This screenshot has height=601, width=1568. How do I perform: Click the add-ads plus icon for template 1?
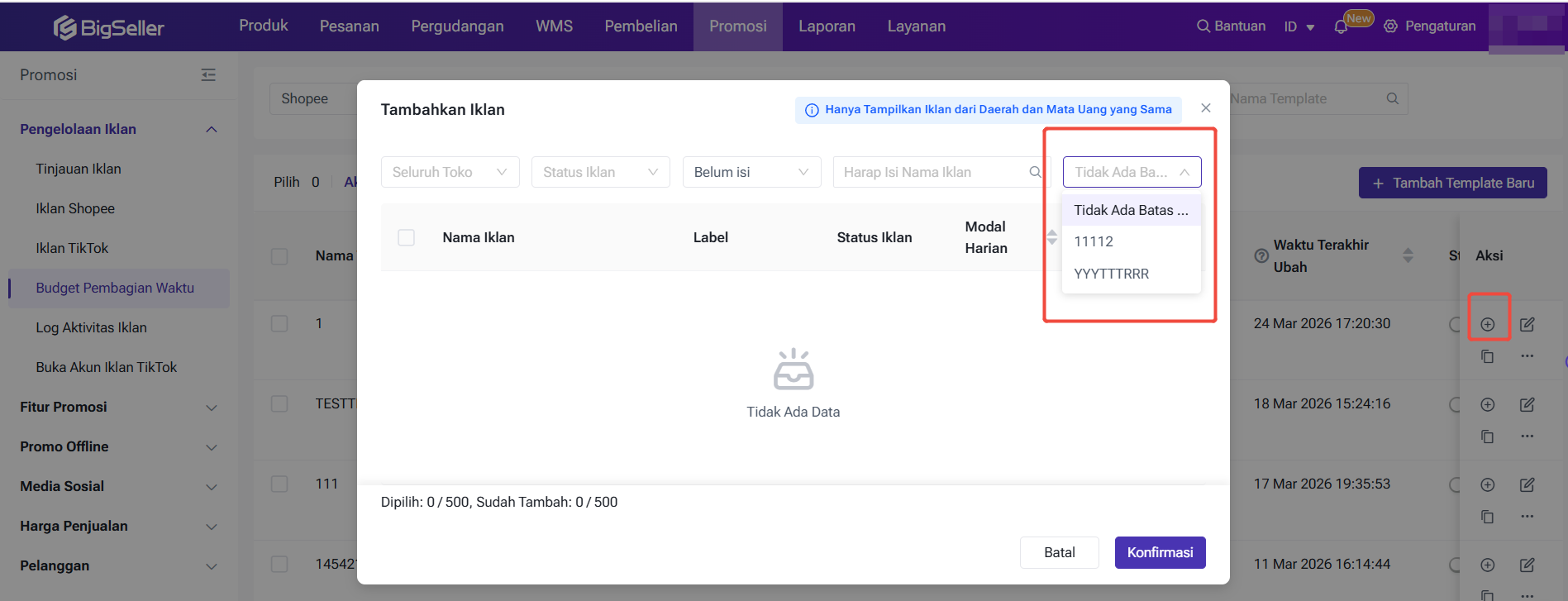tap(1487, 324)
